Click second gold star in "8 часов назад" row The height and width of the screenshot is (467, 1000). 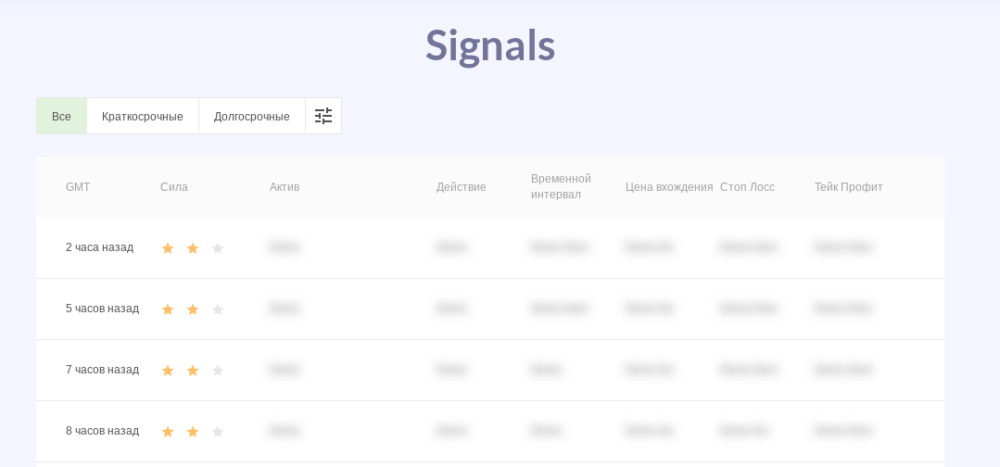click(193, 432)
